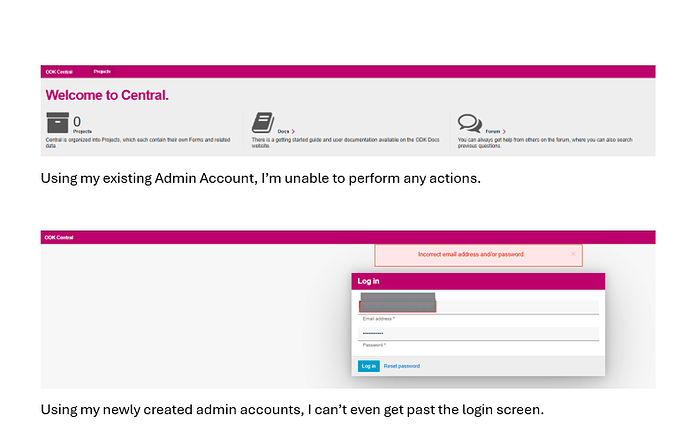Open the Projects tab in top navbar

102,72
